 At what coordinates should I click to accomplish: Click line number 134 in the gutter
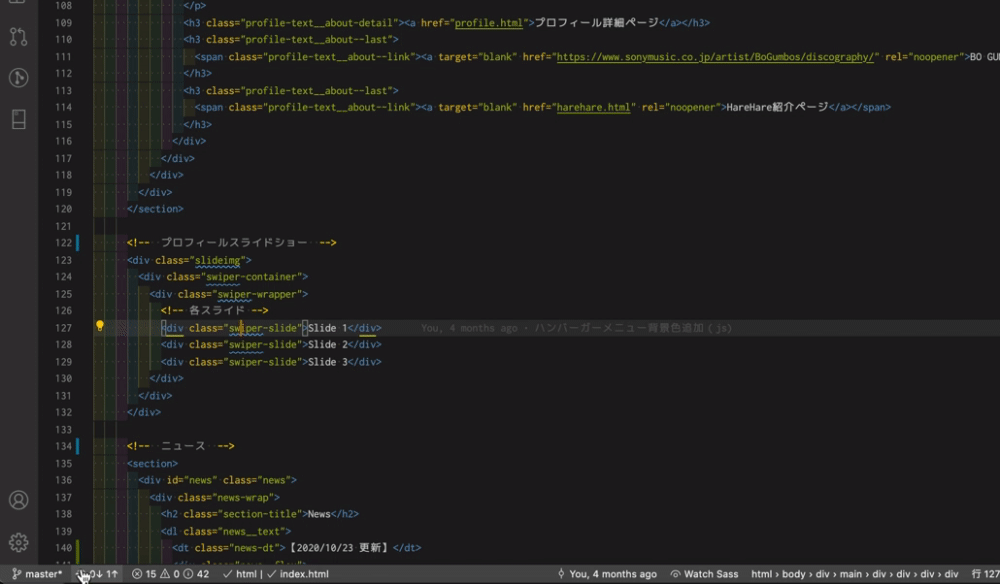pyautogui.click(x=64, y=446)
